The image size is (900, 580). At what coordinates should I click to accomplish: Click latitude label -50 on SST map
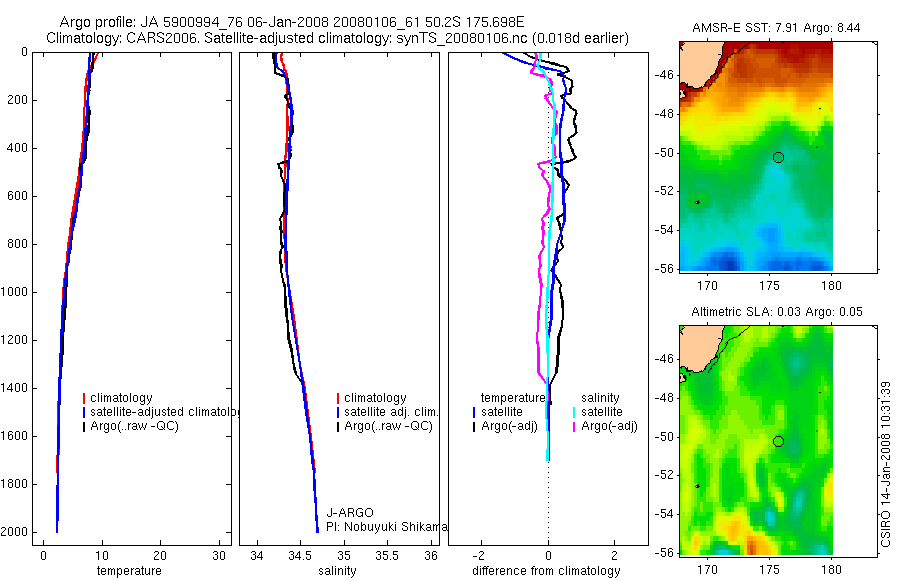(664, 153)
